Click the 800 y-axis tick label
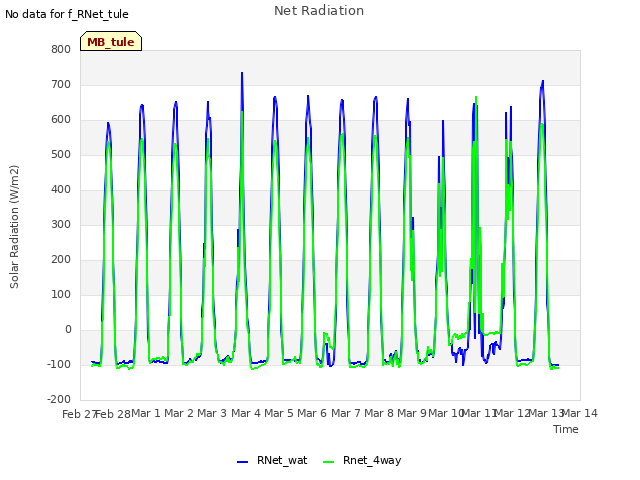This screenshot has height=480, width=640. coord(61,49)
